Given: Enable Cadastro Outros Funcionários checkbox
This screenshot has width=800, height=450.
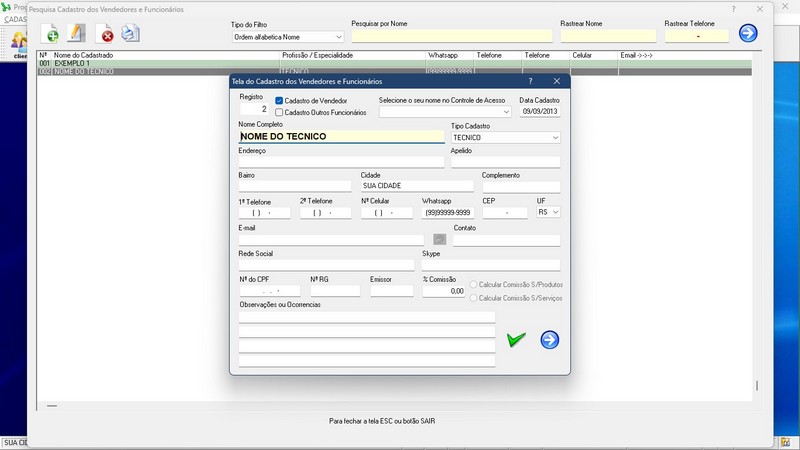Looking at the screenshot, I should pyautogui.click(x=279, y=112).
